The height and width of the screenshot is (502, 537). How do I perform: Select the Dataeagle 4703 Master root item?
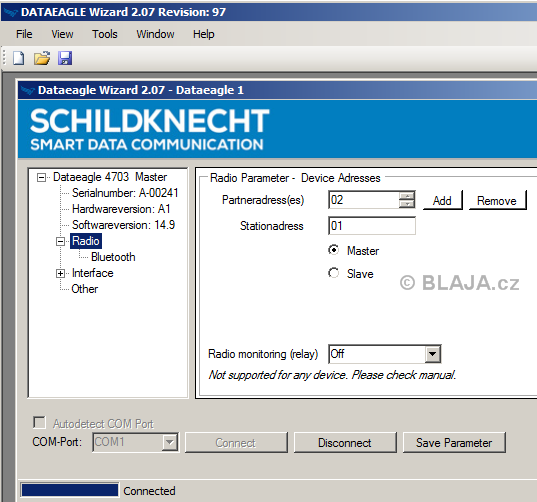pyautogui.click(x=110, y=177)
